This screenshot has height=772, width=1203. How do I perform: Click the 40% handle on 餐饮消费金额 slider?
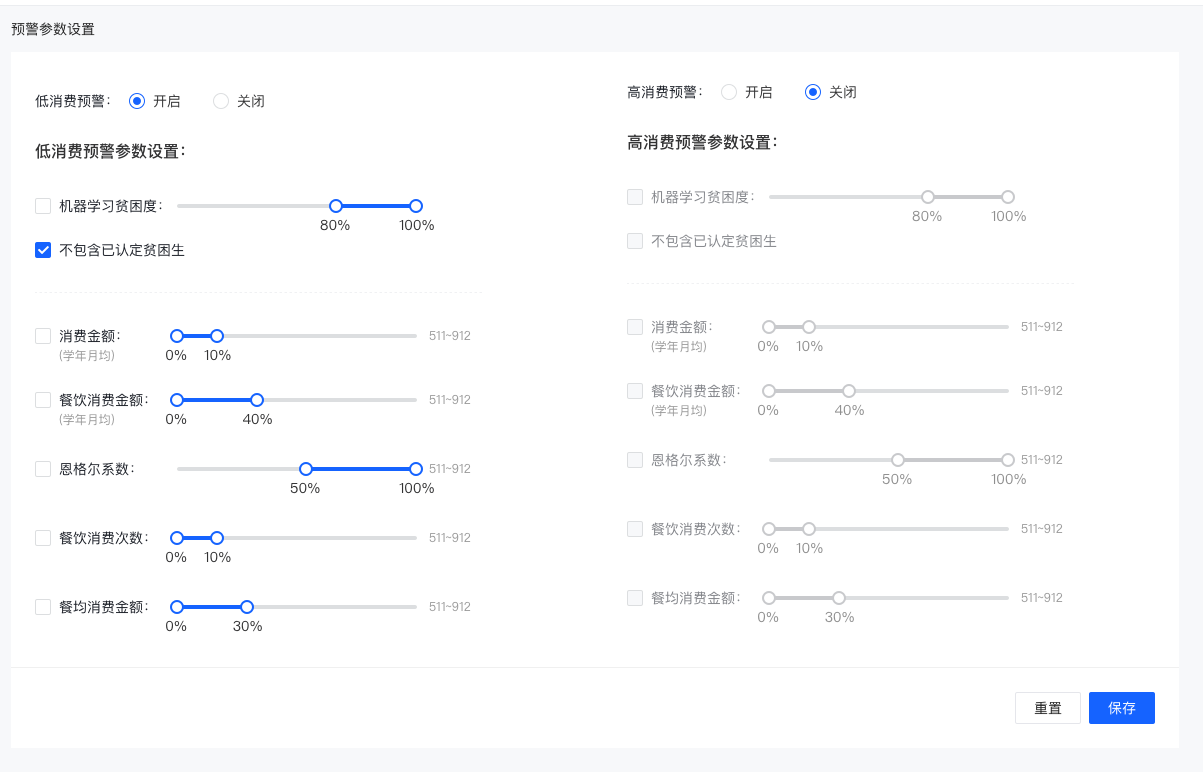pyautogui.click(x=257, y=400)
